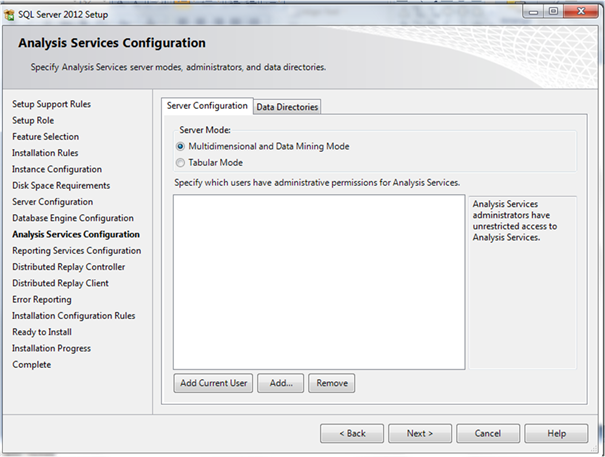Viewport: 605px width, 457px height.
Task: Click the Instance Configuration step
Action: [x=57, y=169]
